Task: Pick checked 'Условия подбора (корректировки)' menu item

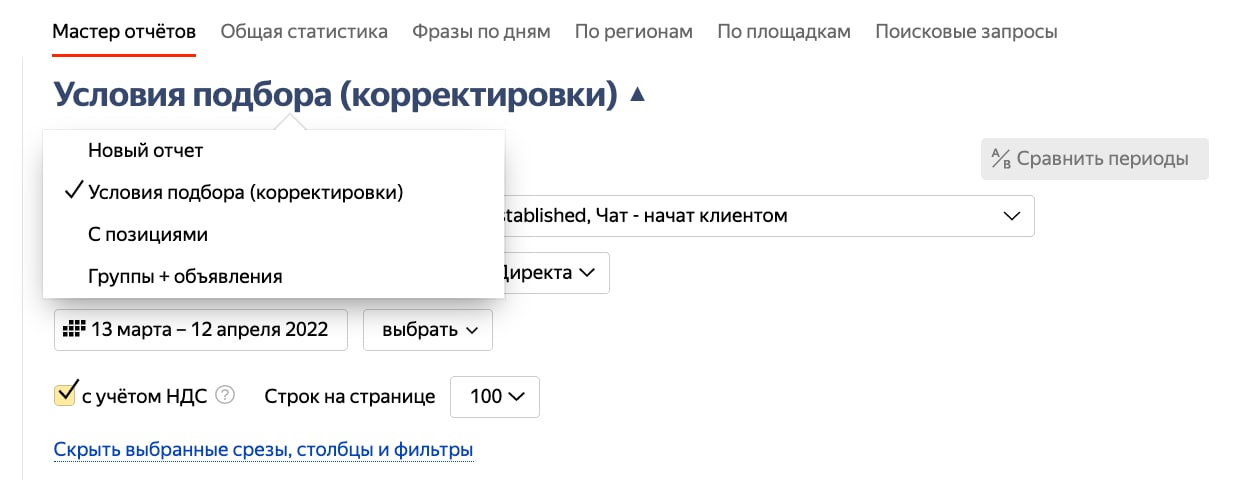Action: pos(245,193)
